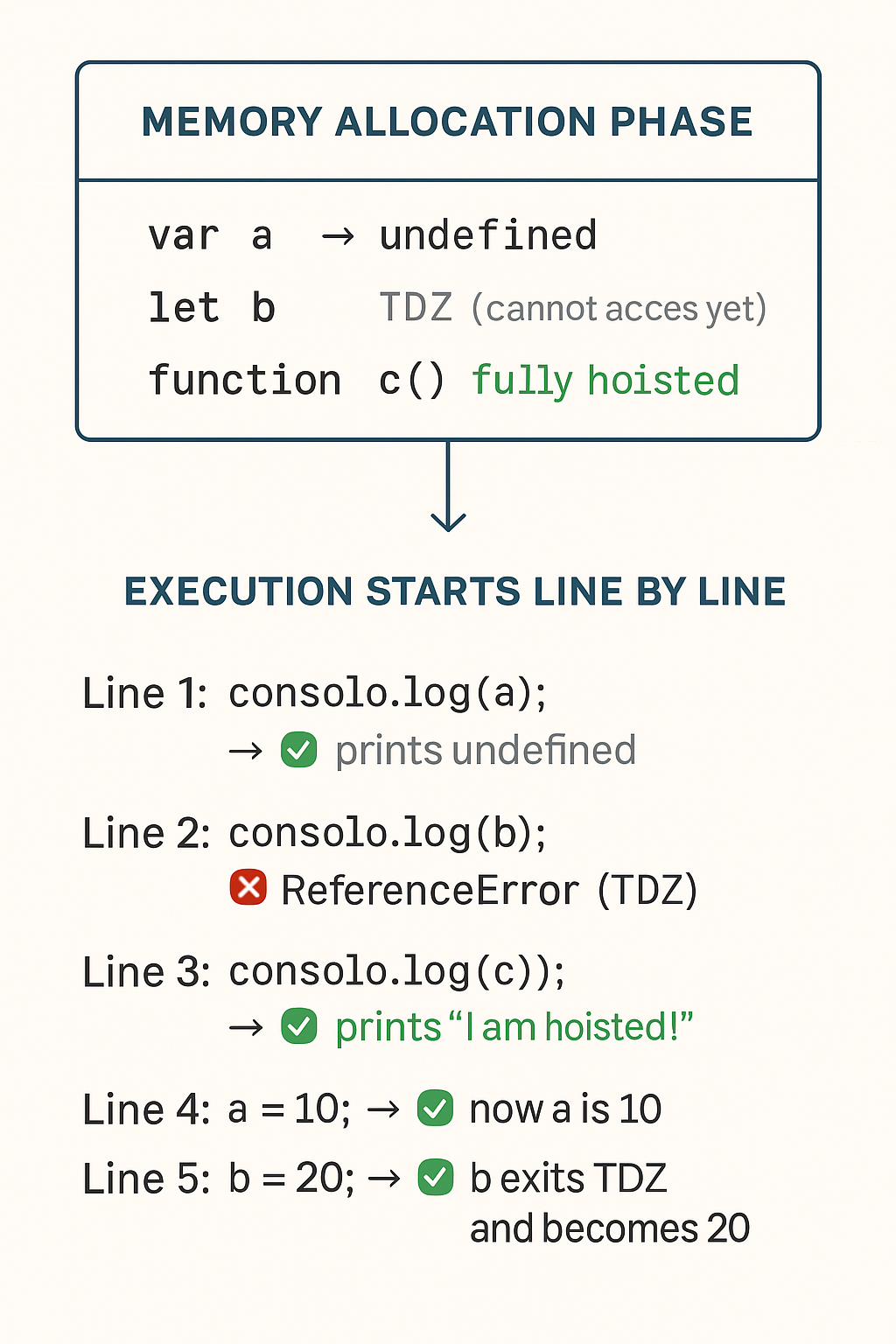Click the function c() entry

click(297, 381)
